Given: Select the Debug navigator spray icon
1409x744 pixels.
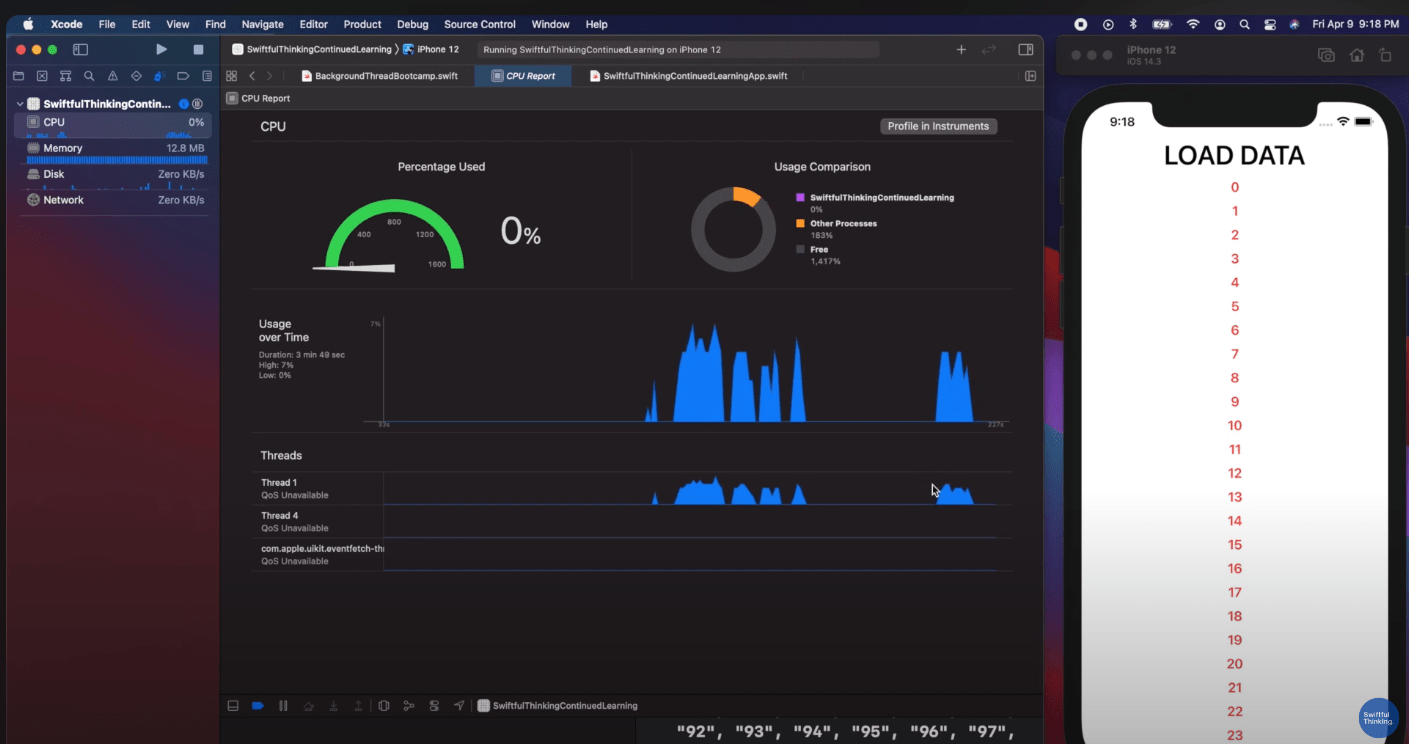Looking at the screenshot, I should click(159, 76).
